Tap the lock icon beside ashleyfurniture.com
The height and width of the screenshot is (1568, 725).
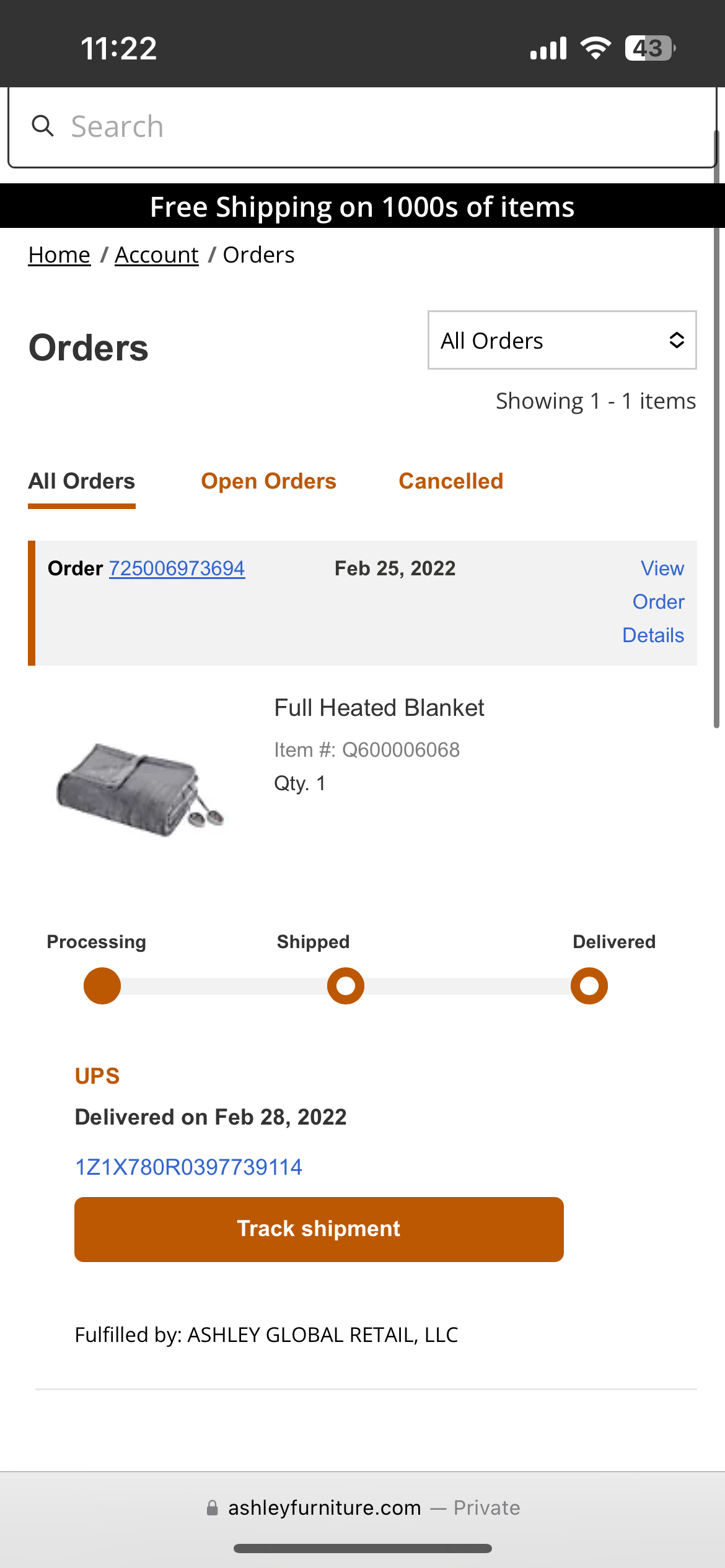tap(213, 1507)
